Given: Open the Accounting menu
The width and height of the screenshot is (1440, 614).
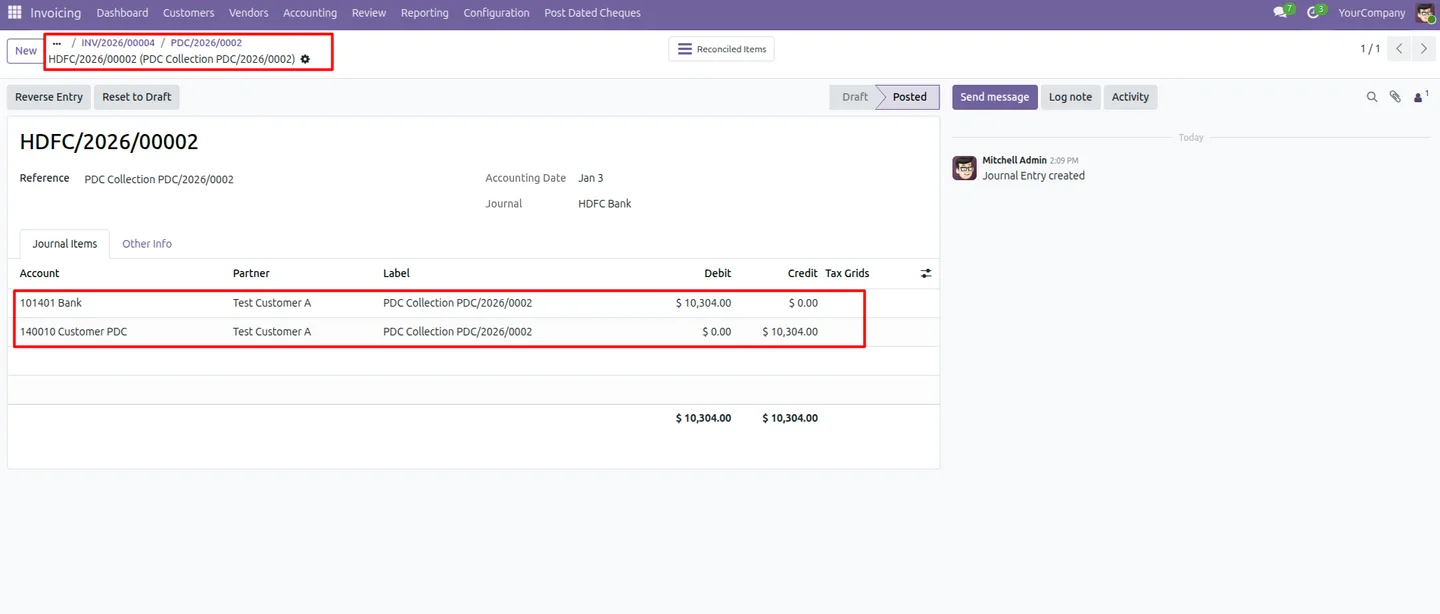Looking at the screenshot, I should 310,13.
